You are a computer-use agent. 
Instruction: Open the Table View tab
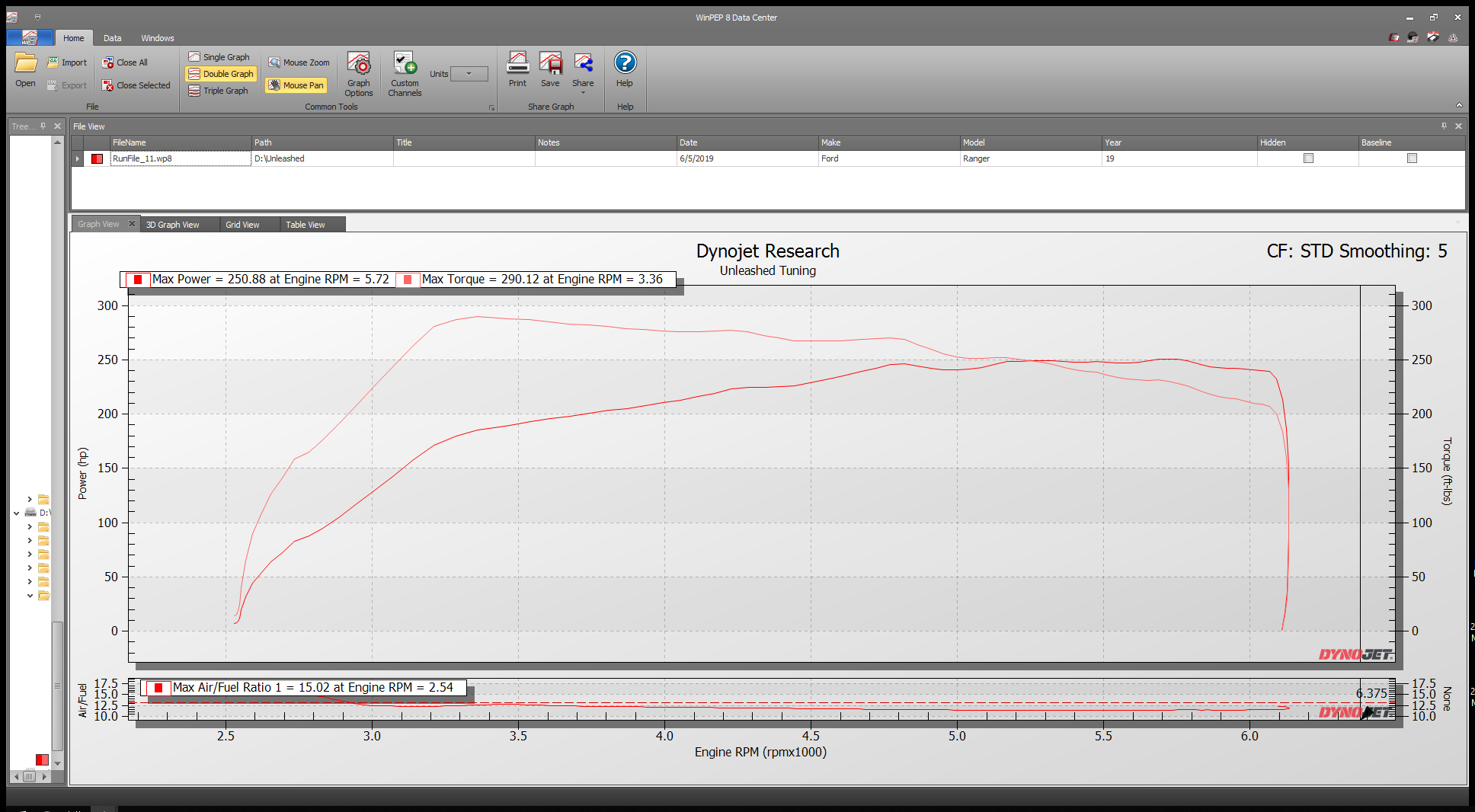click(305, 224)
